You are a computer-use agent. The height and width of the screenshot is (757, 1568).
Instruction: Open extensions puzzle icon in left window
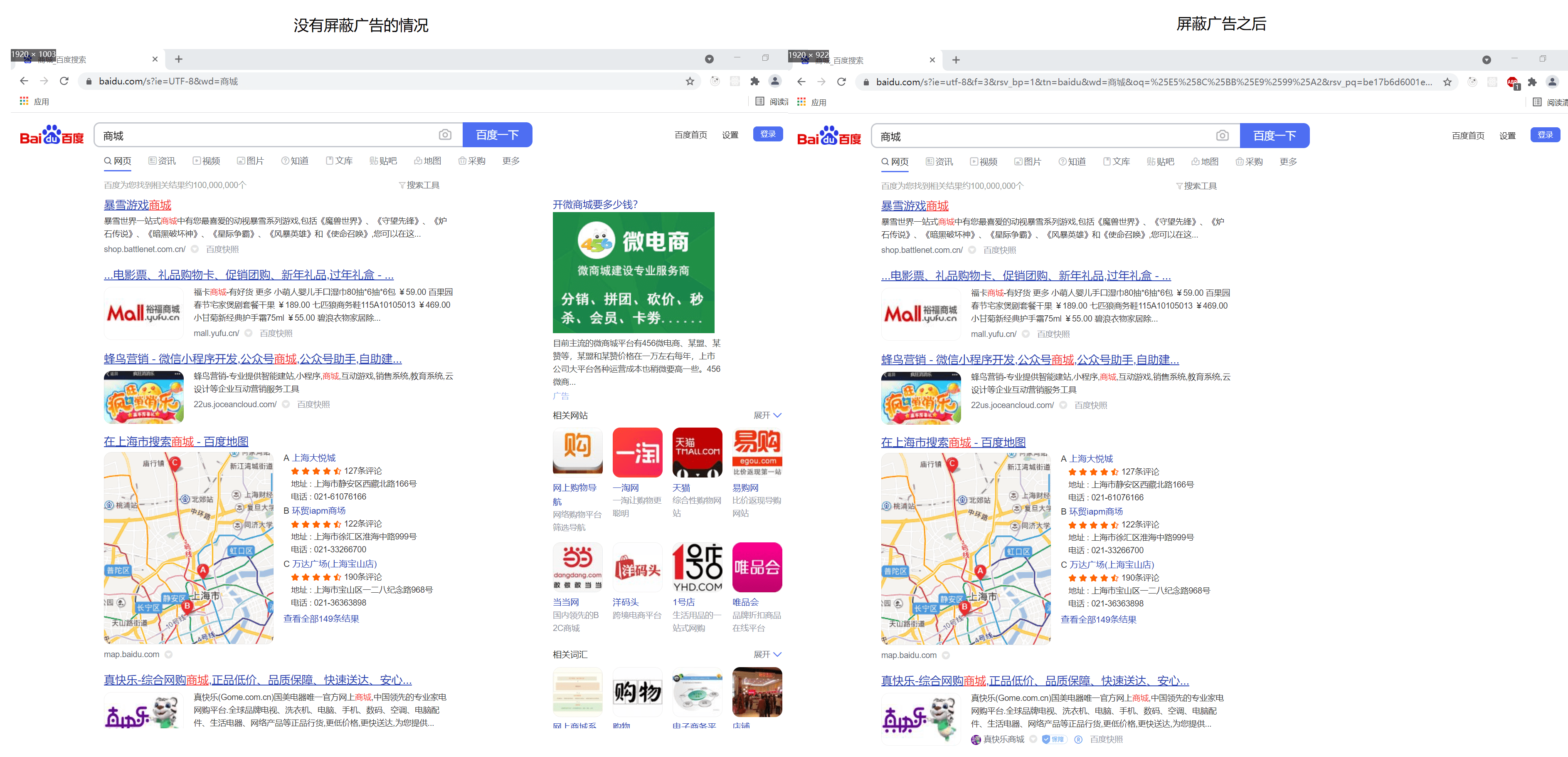click(755, 81)
